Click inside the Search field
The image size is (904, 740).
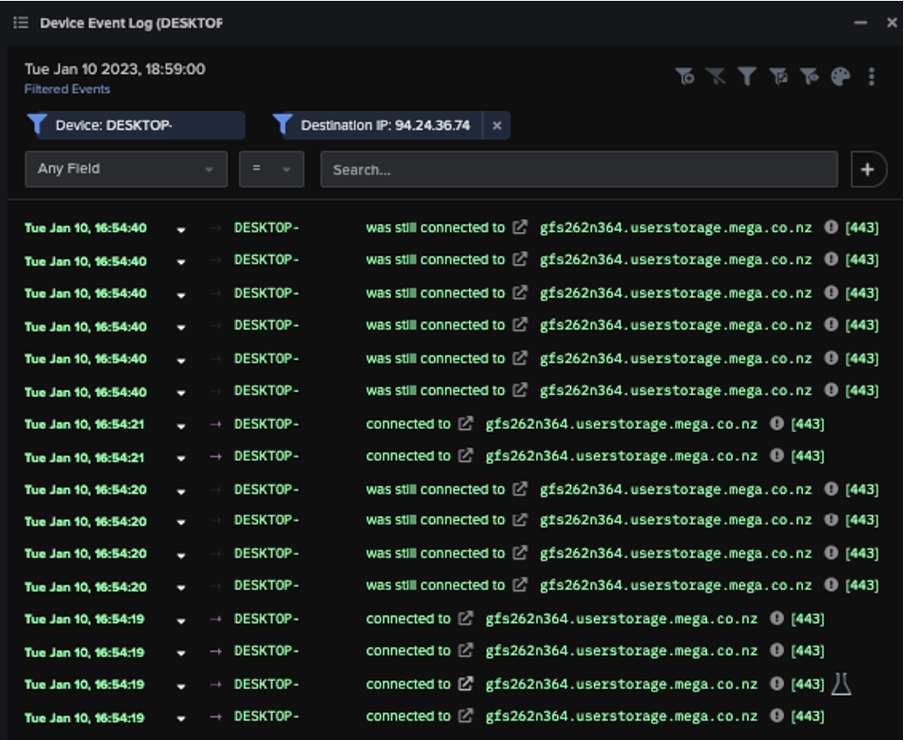(577, 169)
